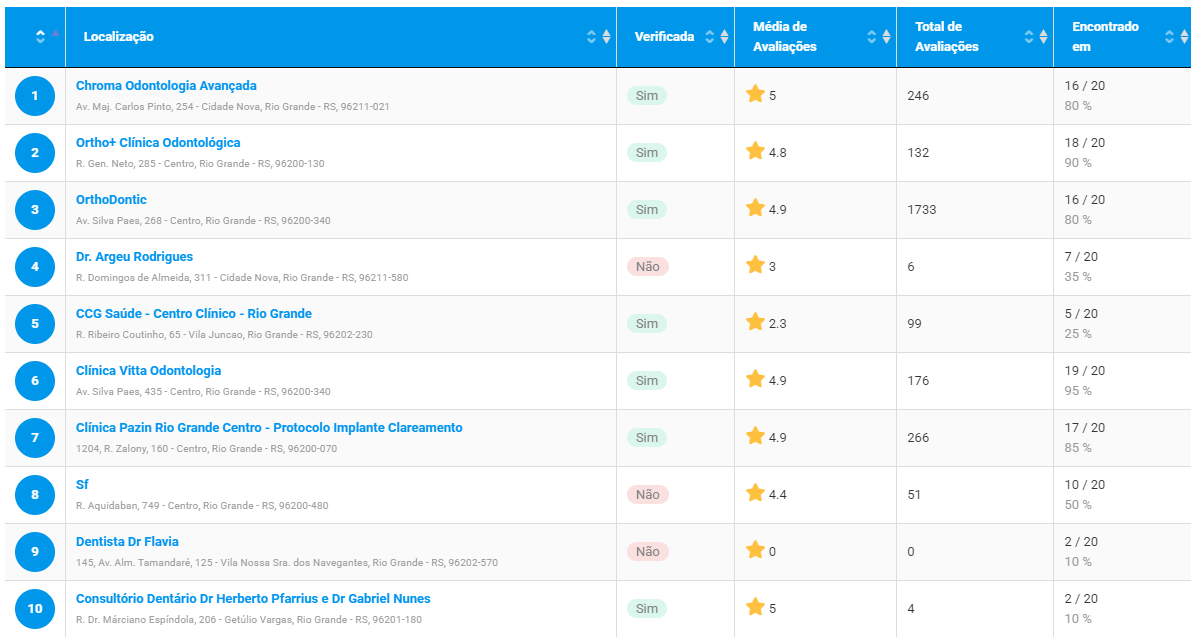The height and width of the screenshot is (641, 1191).
Task: Sort by Média de Avaliações column
Action: coord(815,36)
